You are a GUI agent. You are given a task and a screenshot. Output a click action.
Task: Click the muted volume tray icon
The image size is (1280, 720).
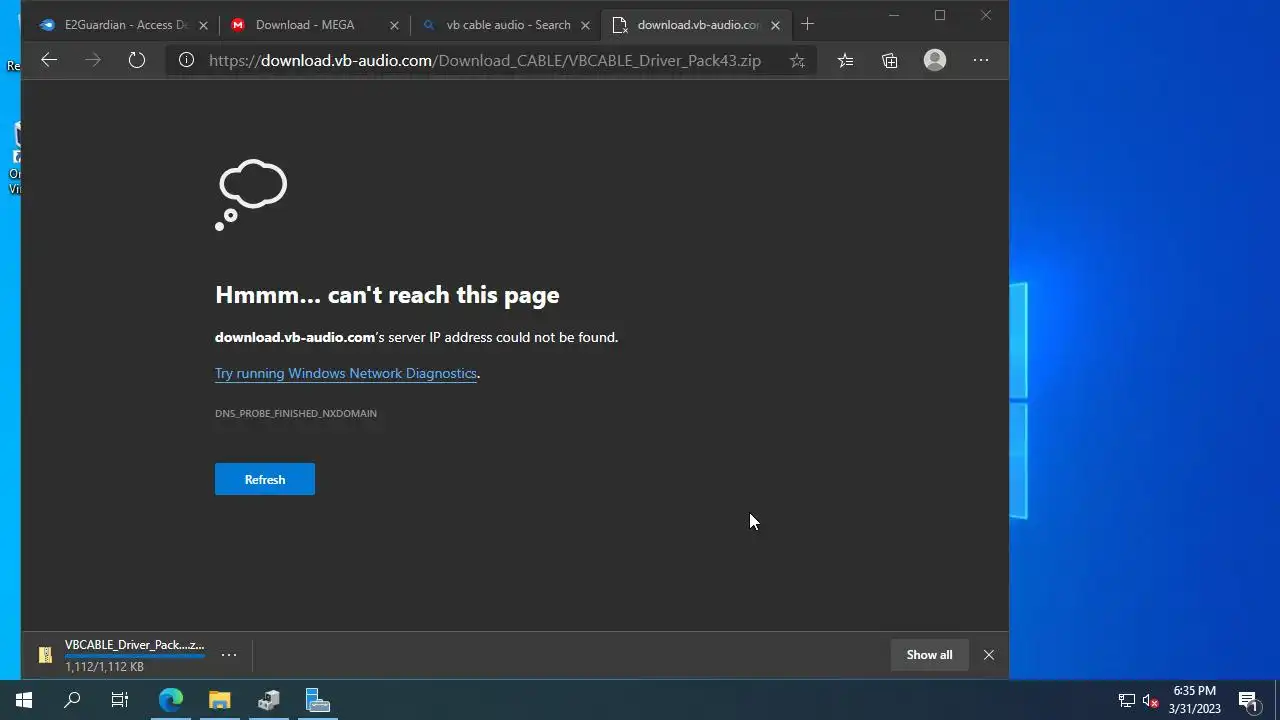click(x=1151, y=700)
